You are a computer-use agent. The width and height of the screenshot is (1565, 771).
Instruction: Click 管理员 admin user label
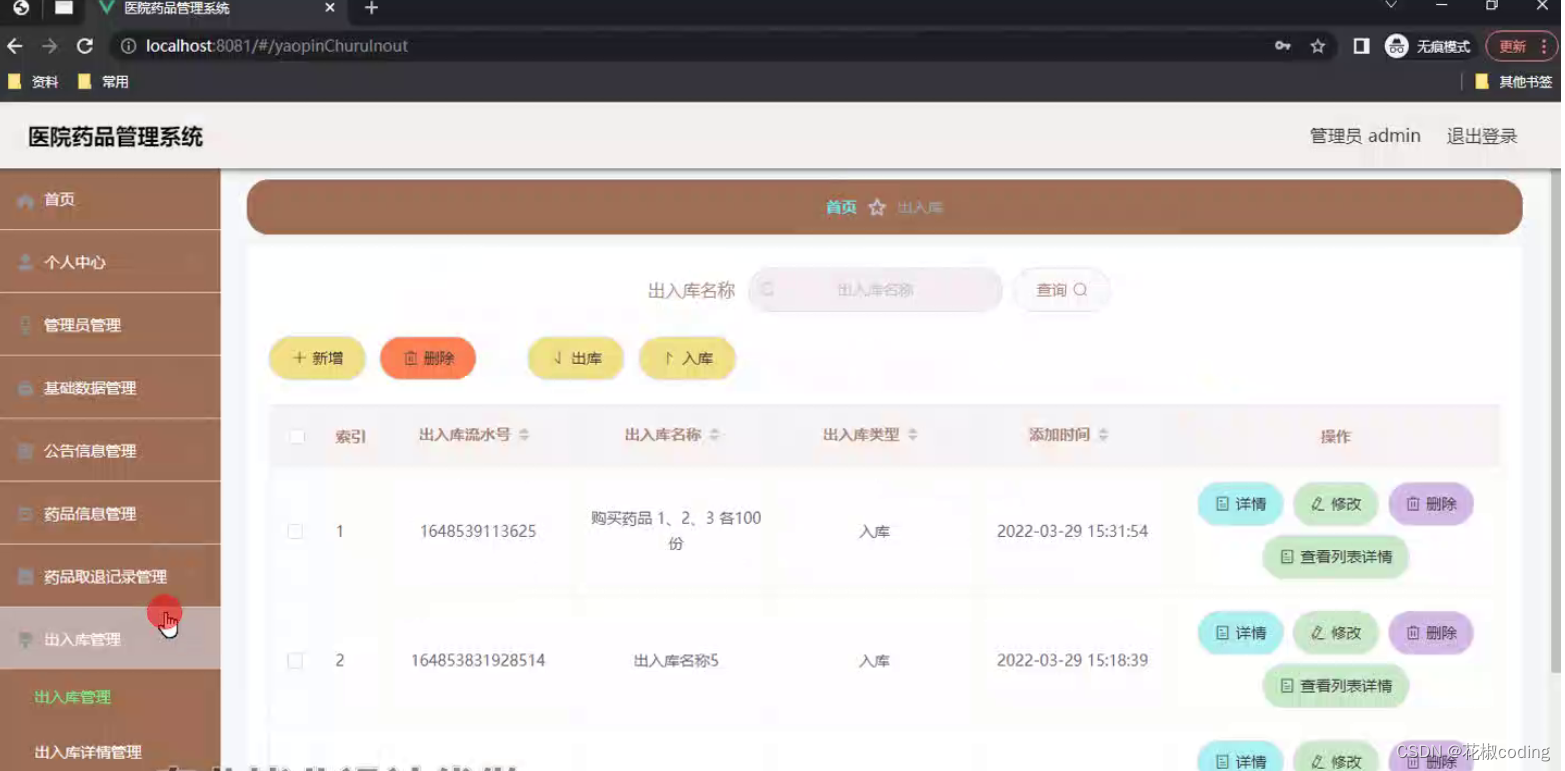pos(1365,136)
